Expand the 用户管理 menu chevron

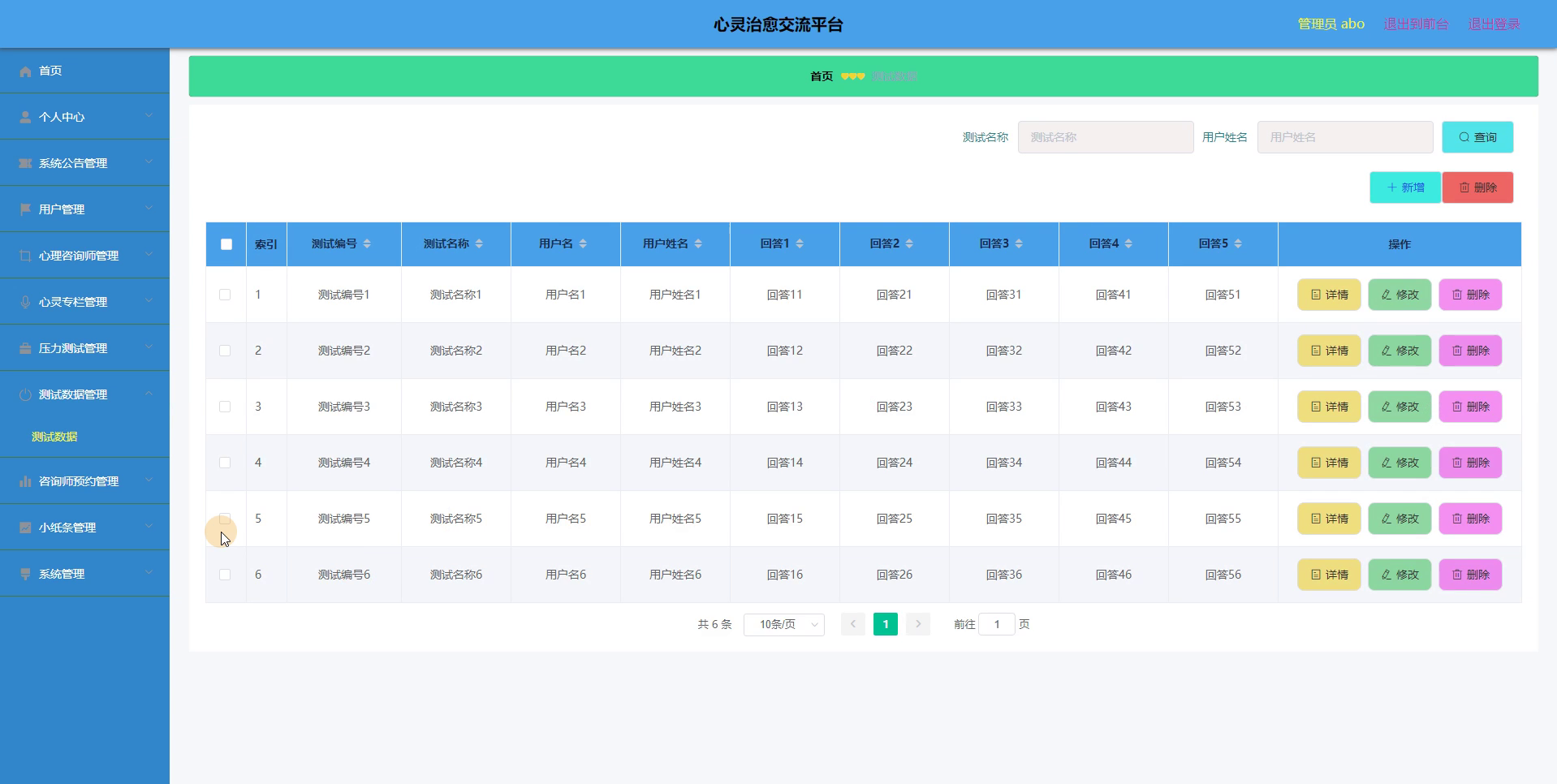tap(149, 209)
